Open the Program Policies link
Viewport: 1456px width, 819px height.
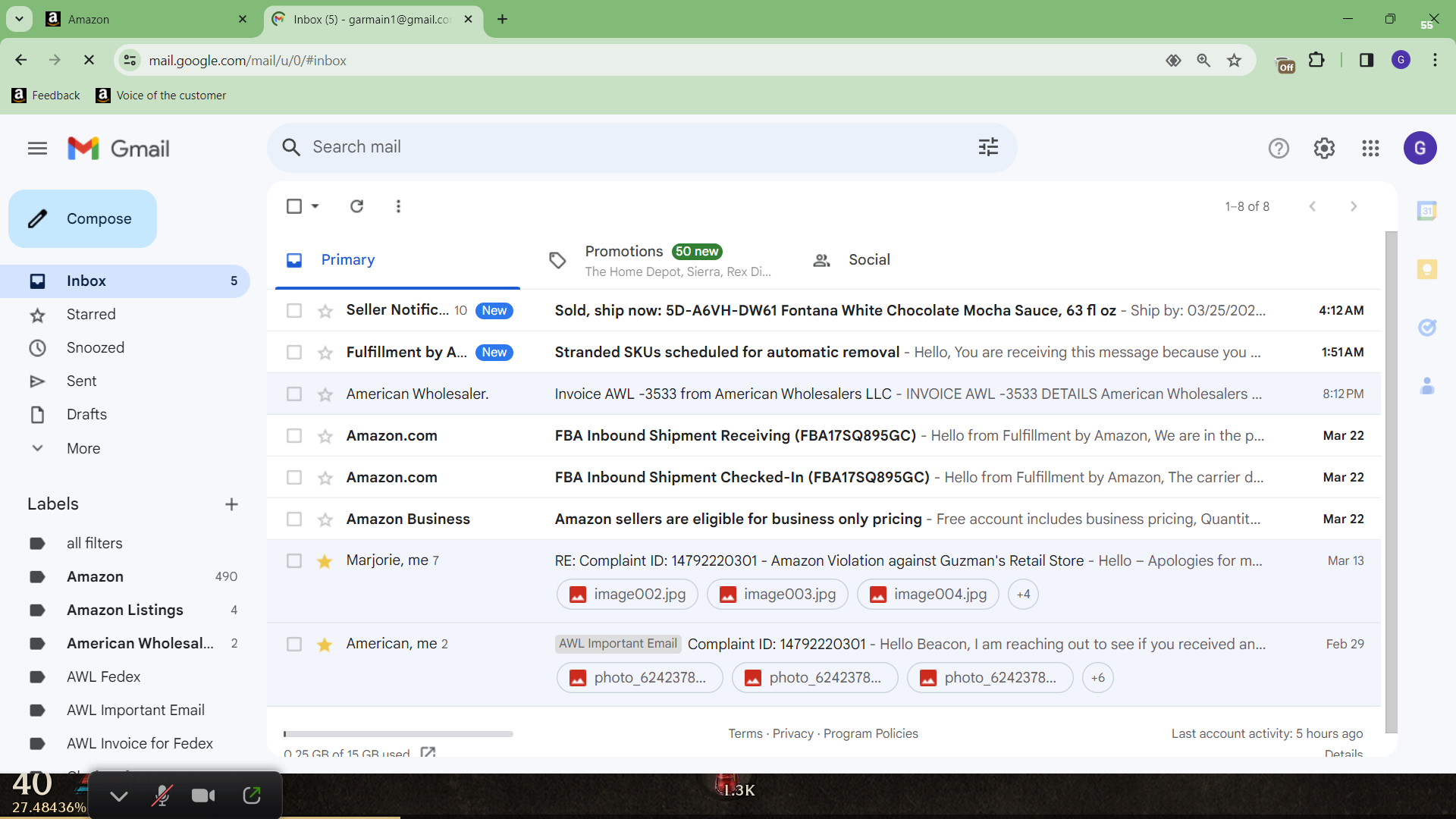[x=871, y=734]
